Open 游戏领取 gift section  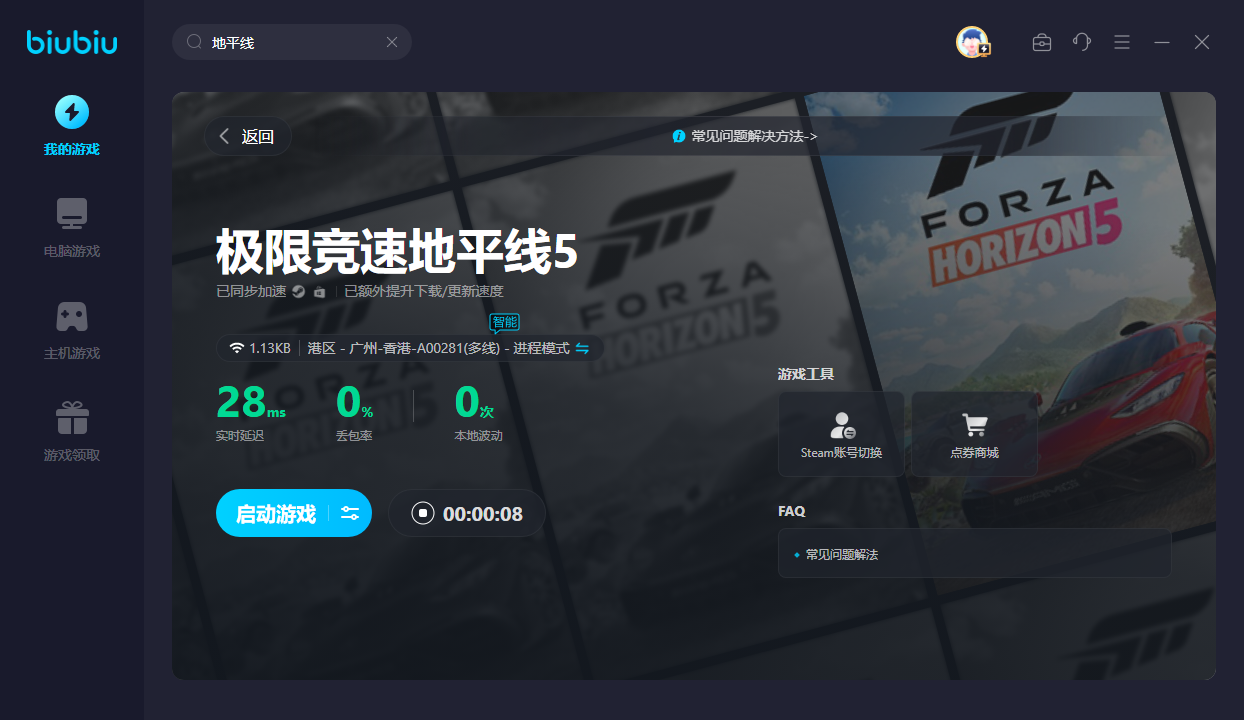pos(72,431)
